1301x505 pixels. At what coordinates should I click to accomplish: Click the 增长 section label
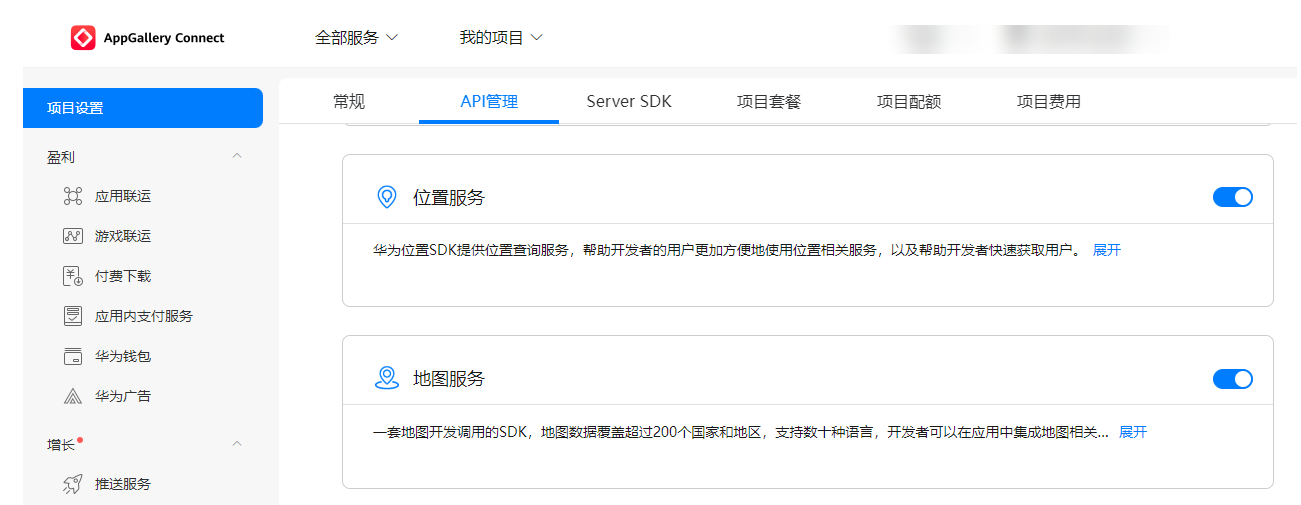tap(61, 445)
